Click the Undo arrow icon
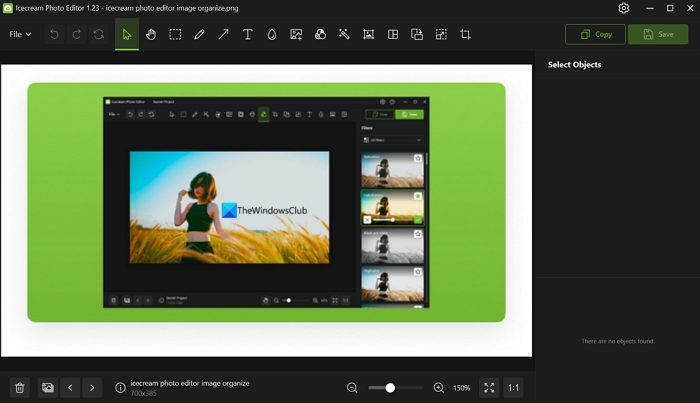This screenshot has height=403, width=700. (x=54, y=34)
